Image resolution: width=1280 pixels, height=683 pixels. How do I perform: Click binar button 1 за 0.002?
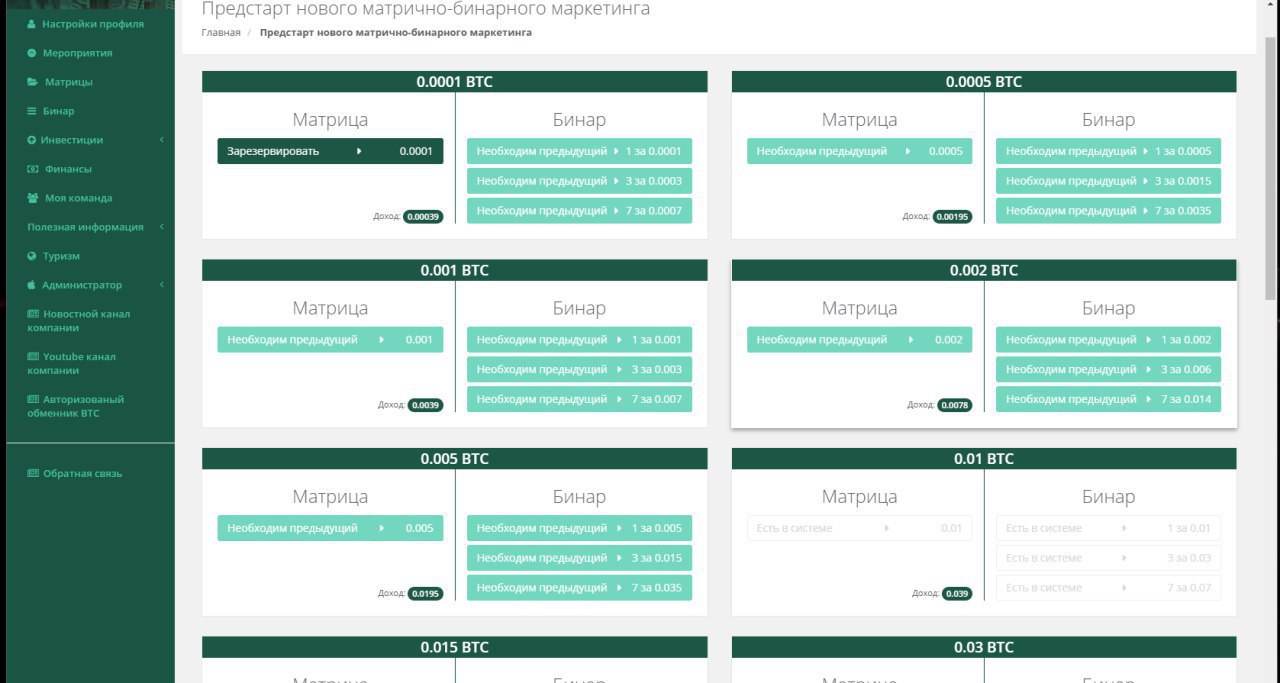point(1108,340)
